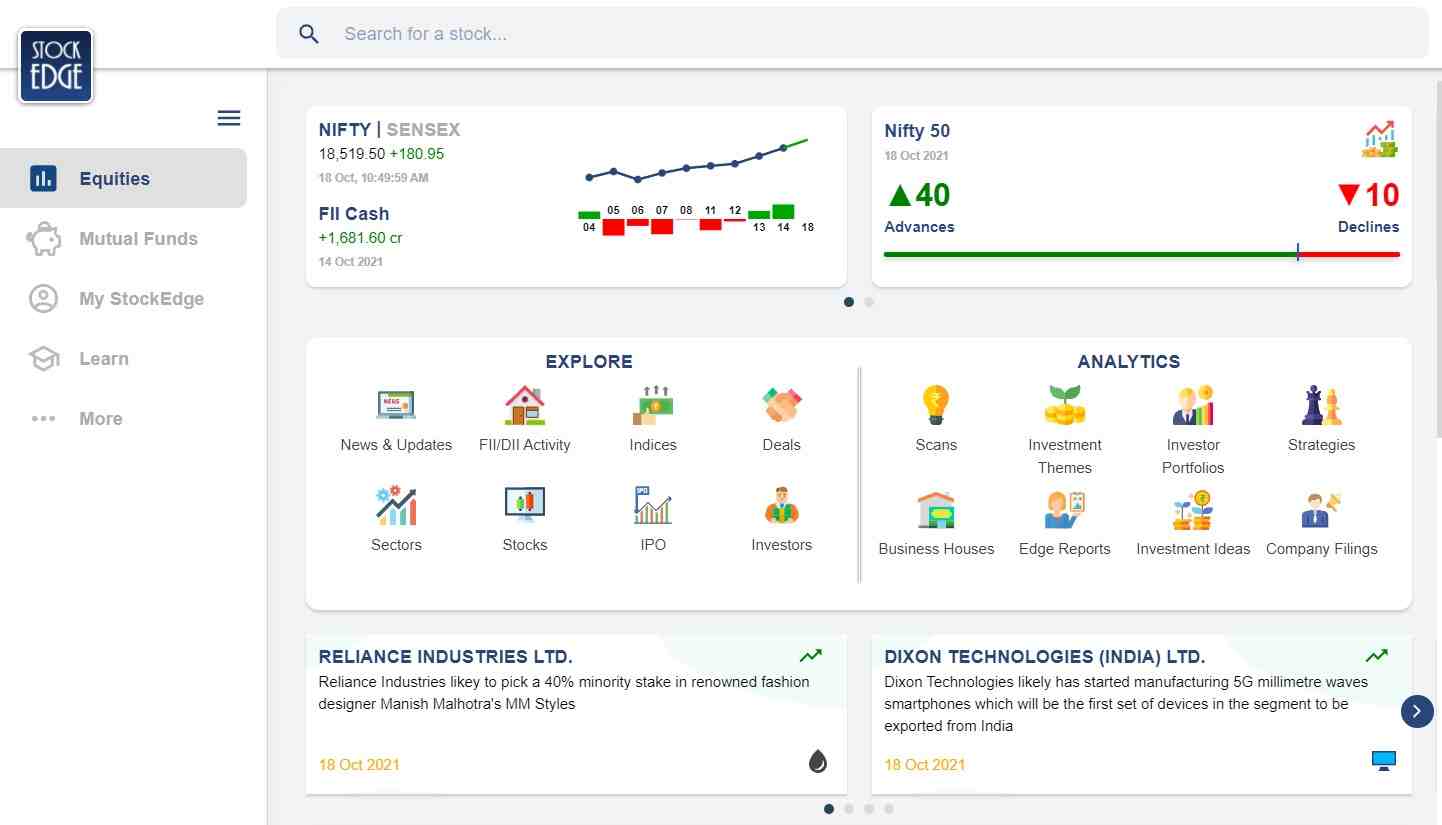Viewport: 1442px width, 825px height.
Task: Click the 40 Advances figure
Action: click(919, 195)
